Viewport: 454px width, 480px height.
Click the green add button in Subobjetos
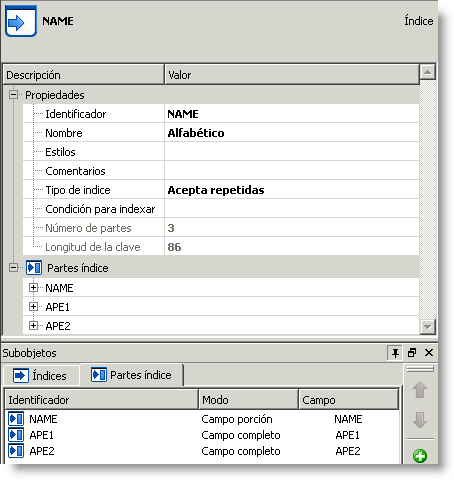pos(420,456)
